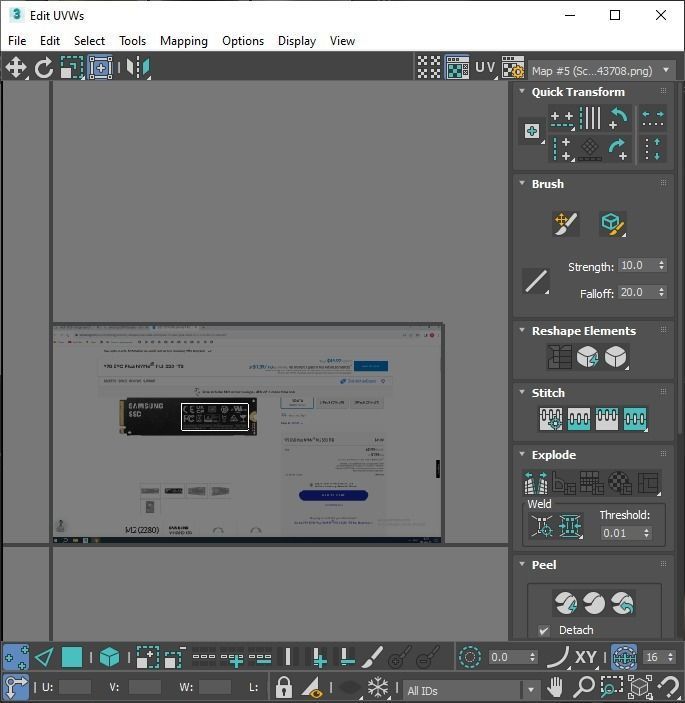The height and width of the screenshot is (703, 685).
Task: Select the Relax Brush icon
Action: pyautogui.click(x=612, y=223)
